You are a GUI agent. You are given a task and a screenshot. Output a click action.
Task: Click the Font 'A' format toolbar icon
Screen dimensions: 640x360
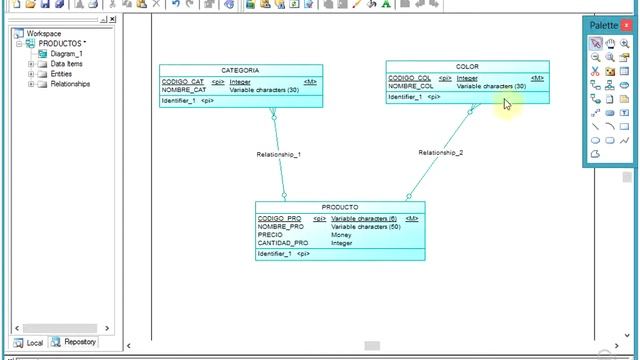(x=386, y=4)
